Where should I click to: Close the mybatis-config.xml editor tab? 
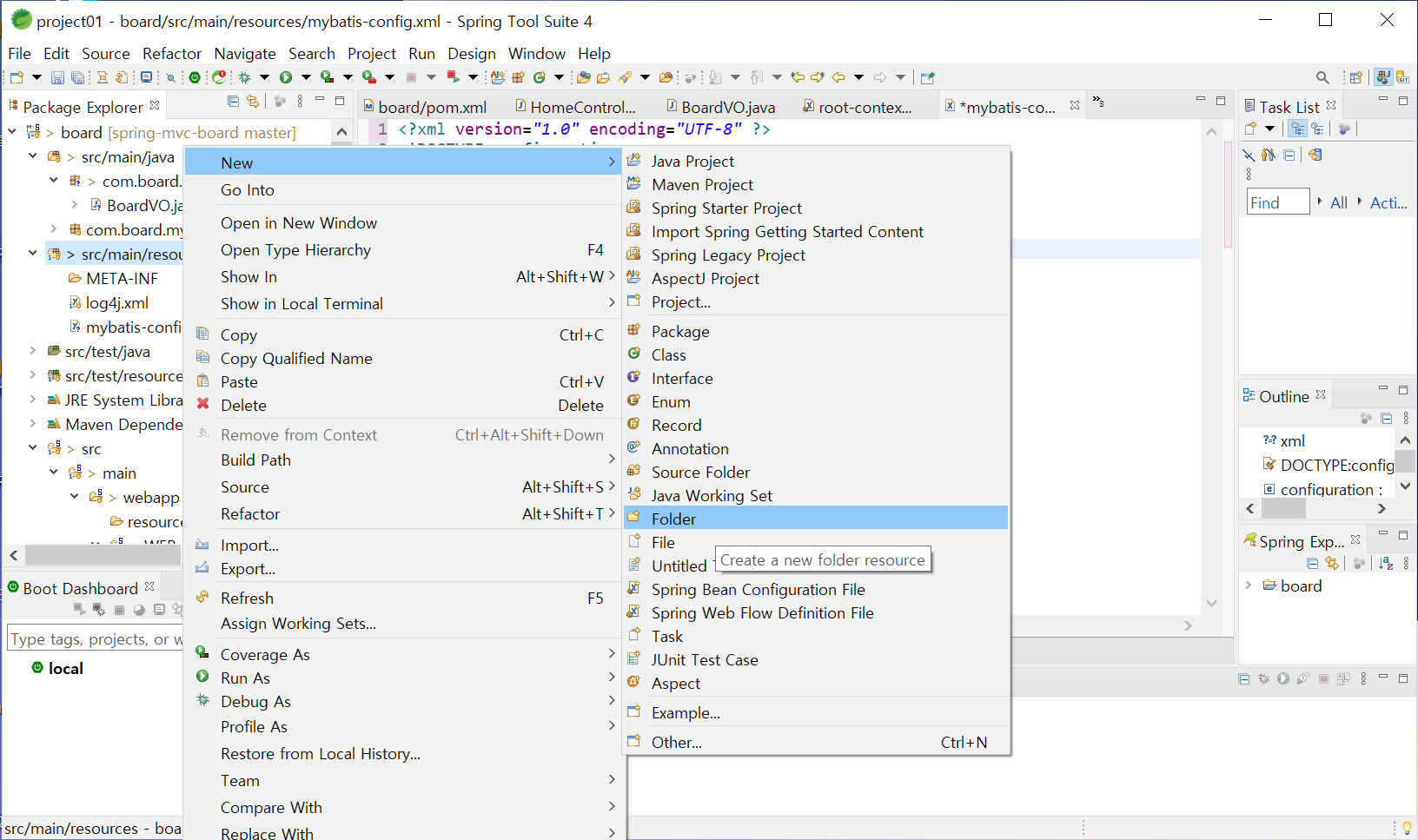pyautogui.click(x=1075, y=105)
